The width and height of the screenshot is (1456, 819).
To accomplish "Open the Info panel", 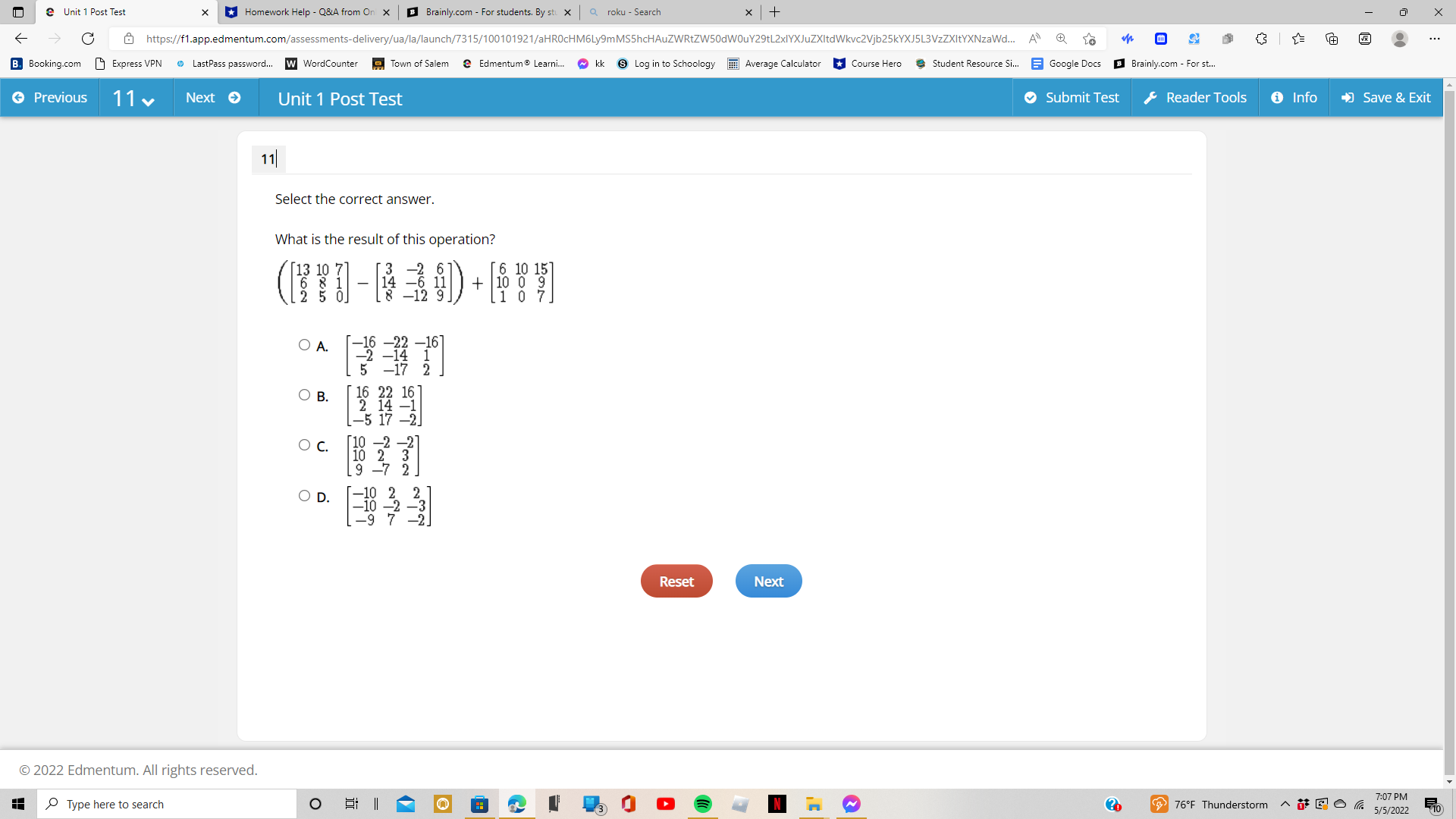I will click(x=1294, y=97).
